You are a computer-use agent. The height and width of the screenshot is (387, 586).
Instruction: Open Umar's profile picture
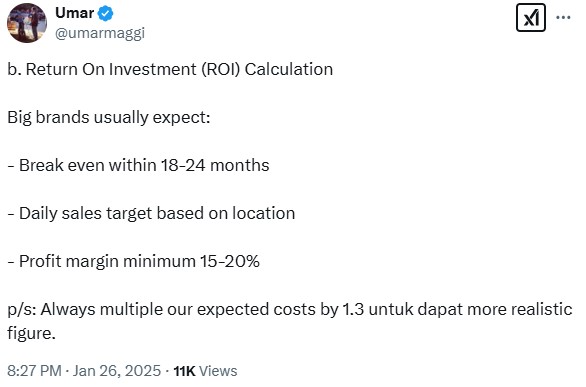pos(27,23)
